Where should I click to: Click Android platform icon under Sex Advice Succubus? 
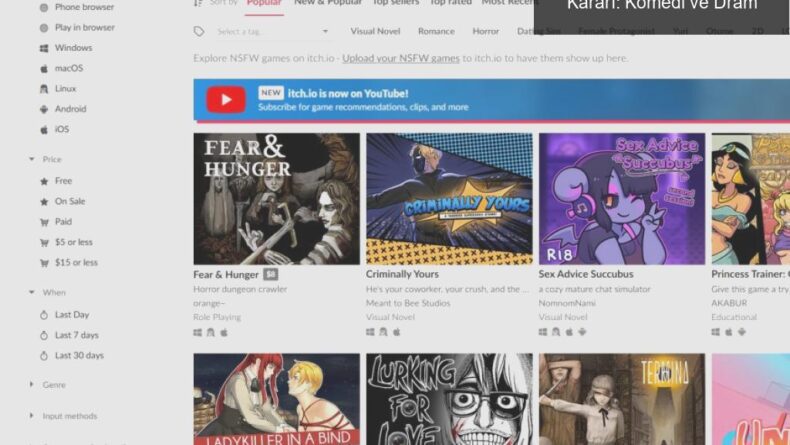tap(582, 332)
